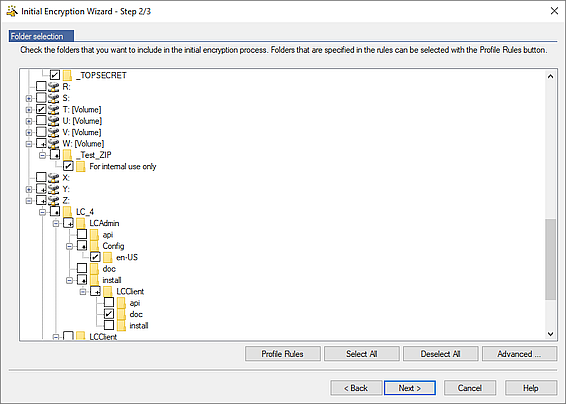This screenshot has height=404, width=566.
Task: Collapse the Config folder node
Action: (x=69, y=246)
